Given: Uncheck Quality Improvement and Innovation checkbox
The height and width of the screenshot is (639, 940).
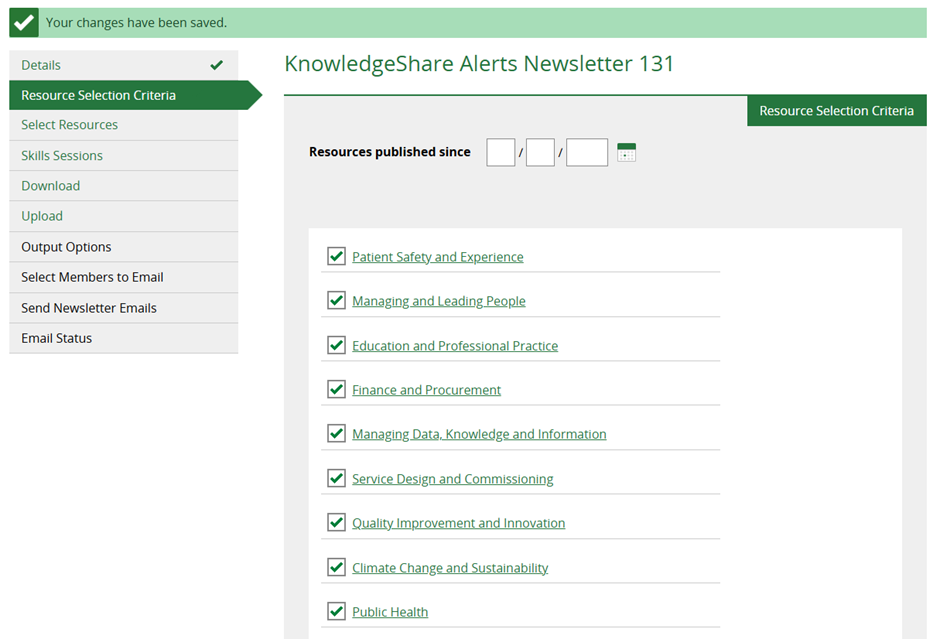Looking at the screenshot, I should point(336,523).
